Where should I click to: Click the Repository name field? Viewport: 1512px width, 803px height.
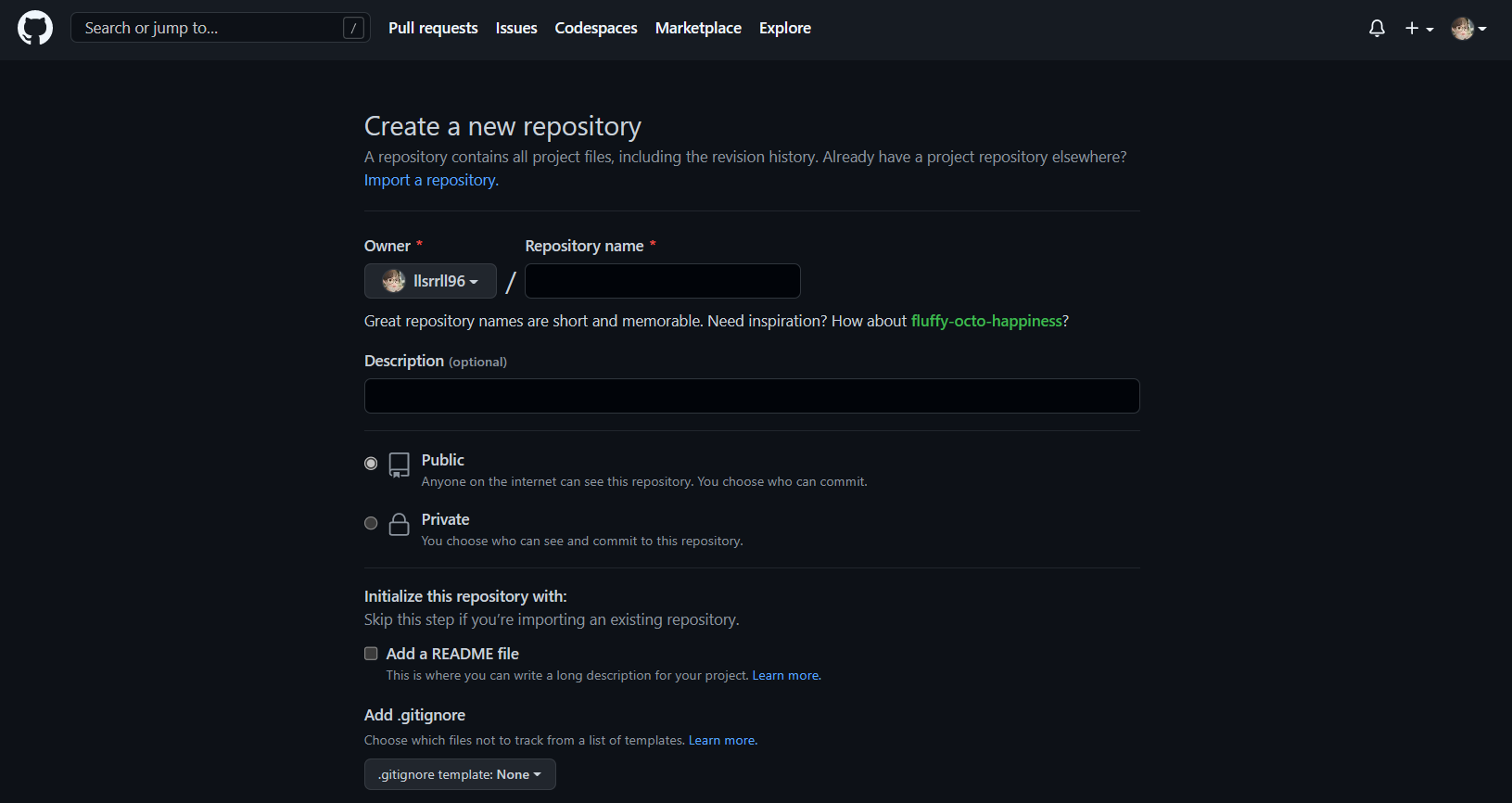[663, 281]
